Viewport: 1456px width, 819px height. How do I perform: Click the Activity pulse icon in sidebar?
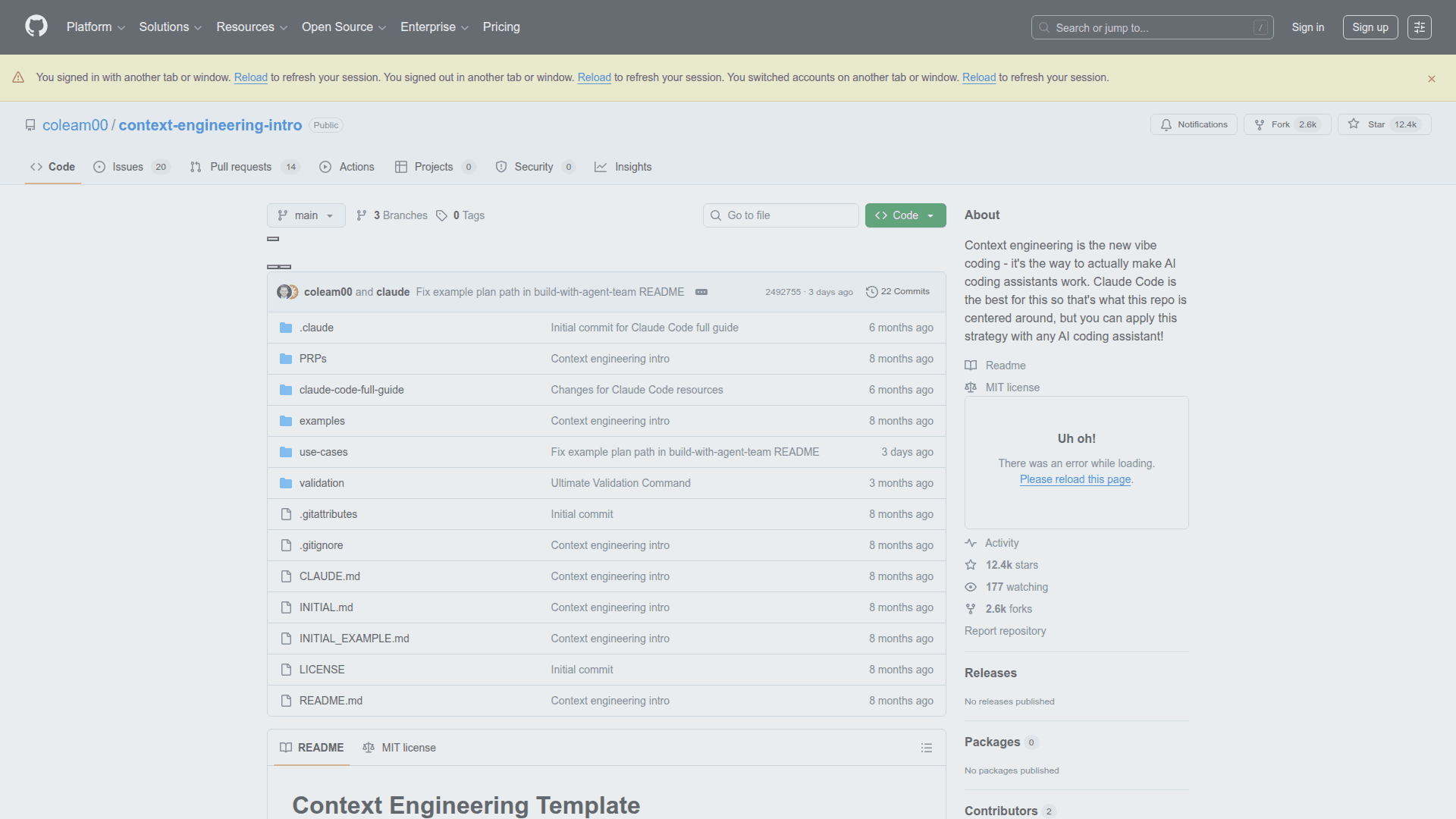click(x=971, y=542)
